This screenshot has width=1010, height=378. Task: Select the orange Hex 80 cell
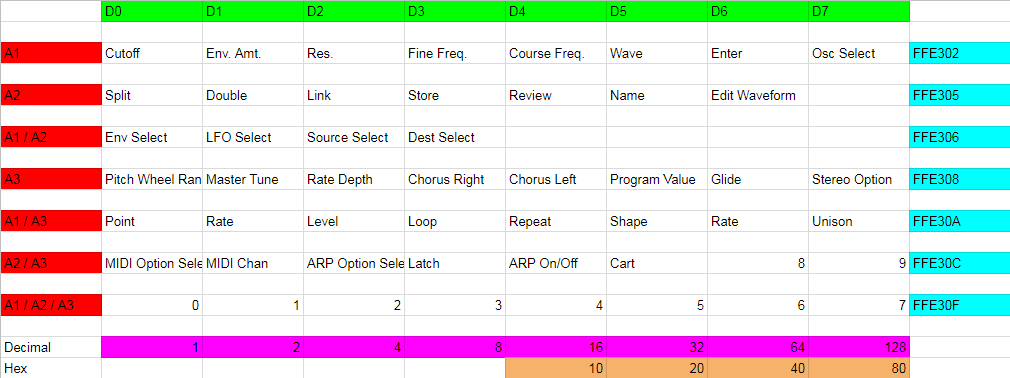pyautogui.click(x=859, y=368)
